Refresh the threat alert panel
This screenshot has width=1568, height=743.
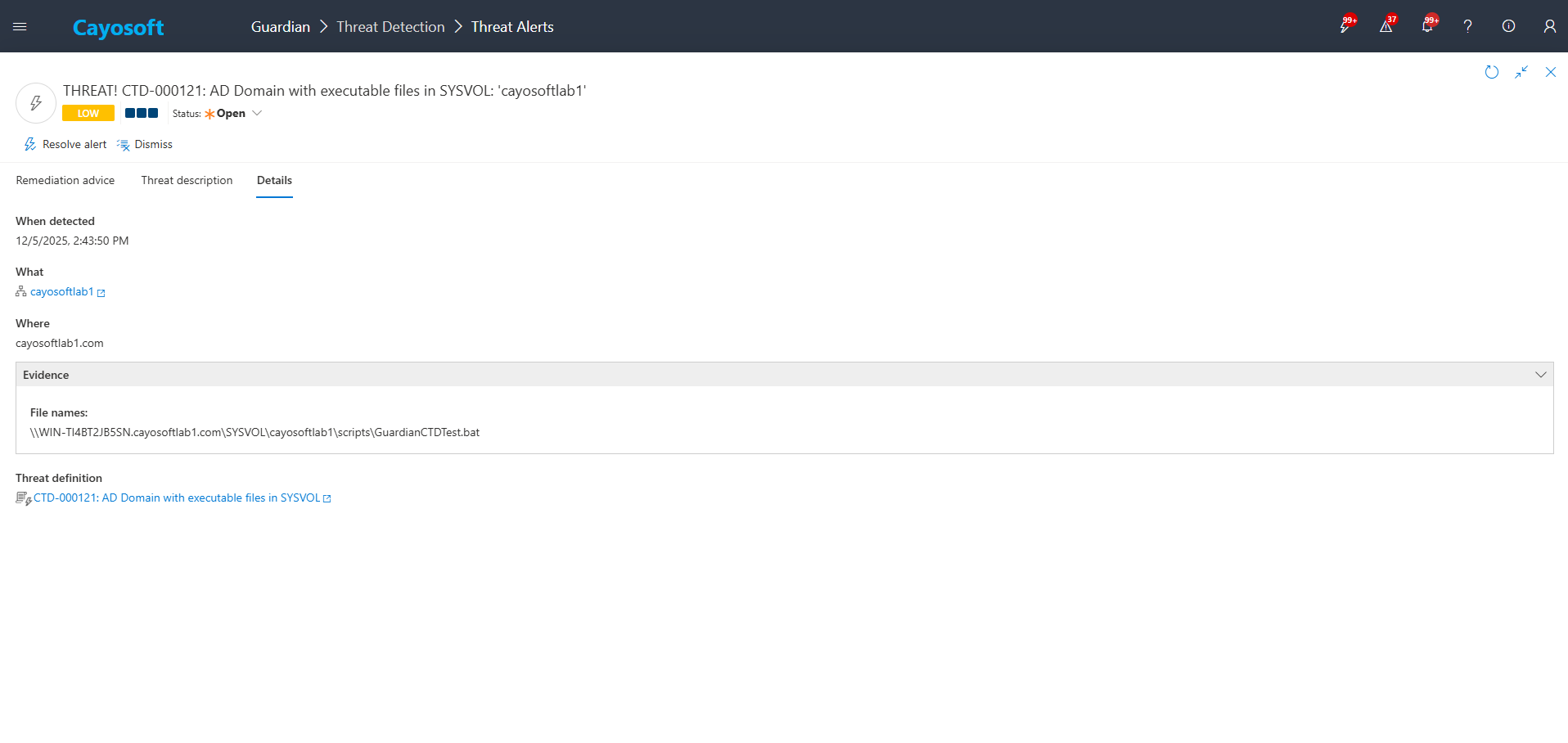[x=1491, y=72]
